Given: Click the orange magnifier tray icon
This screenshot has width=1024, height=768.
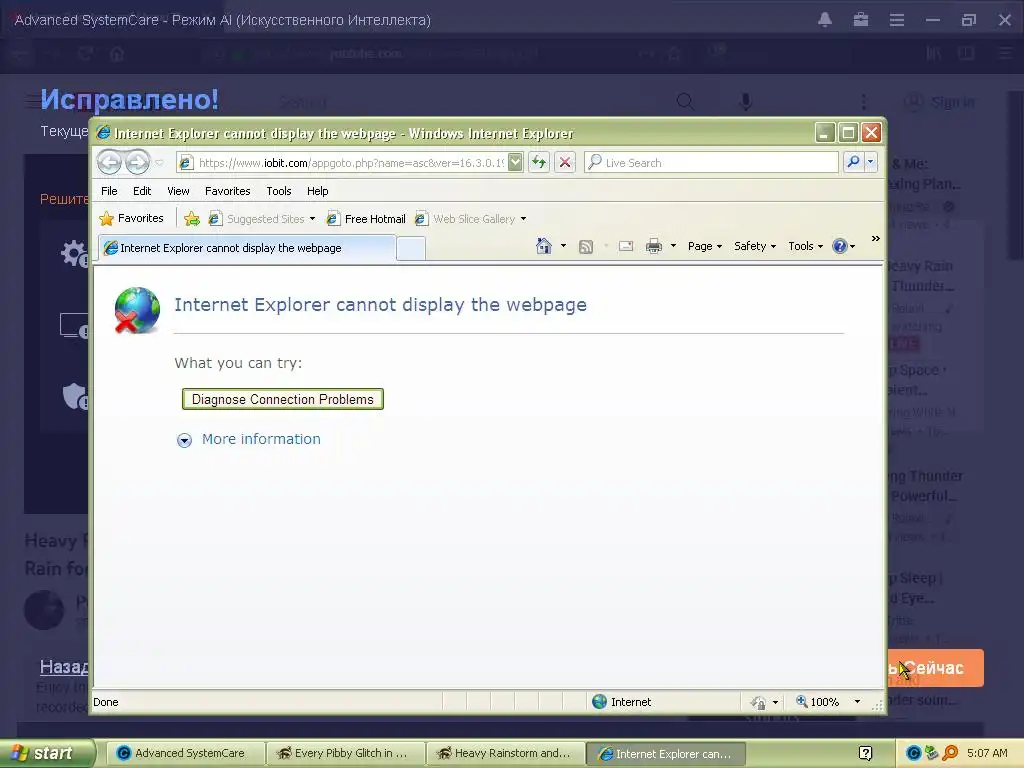Looking at the screenshot, I should click(x=950, y=754).
